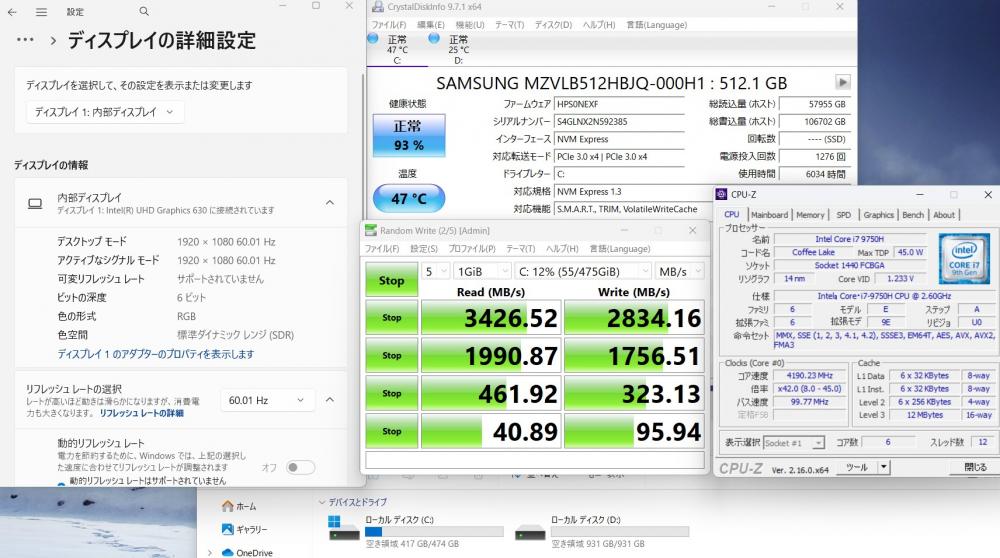Open the Settings hamburger navigation menu

tap(41, 11)
